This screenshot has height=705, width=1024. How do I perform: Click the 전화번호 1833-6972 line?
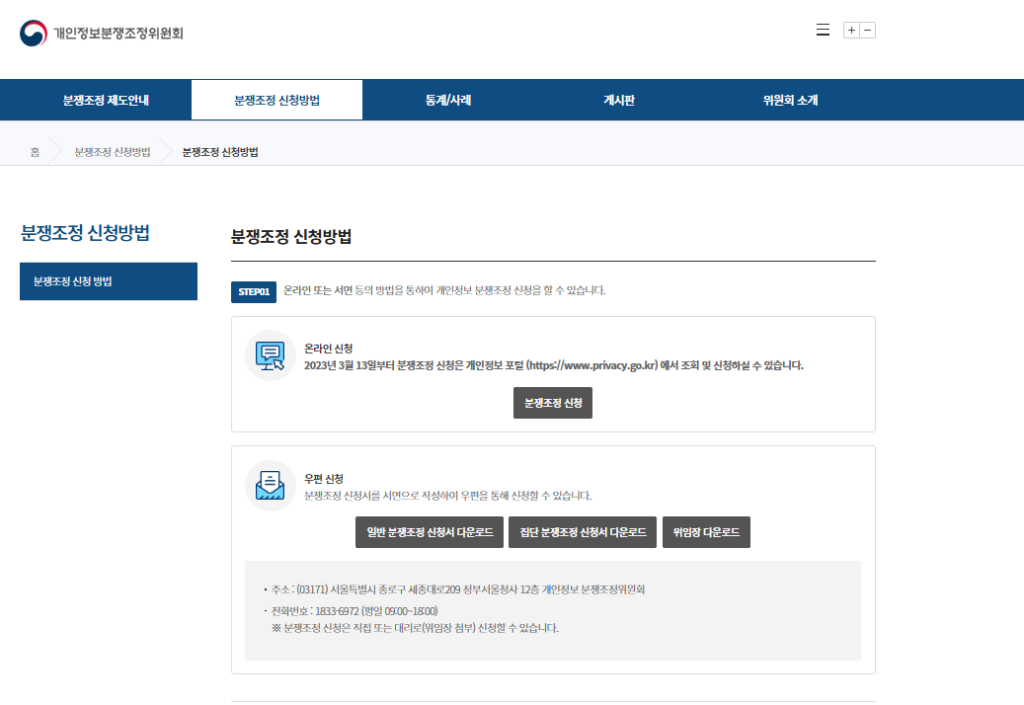coord(355,611)
